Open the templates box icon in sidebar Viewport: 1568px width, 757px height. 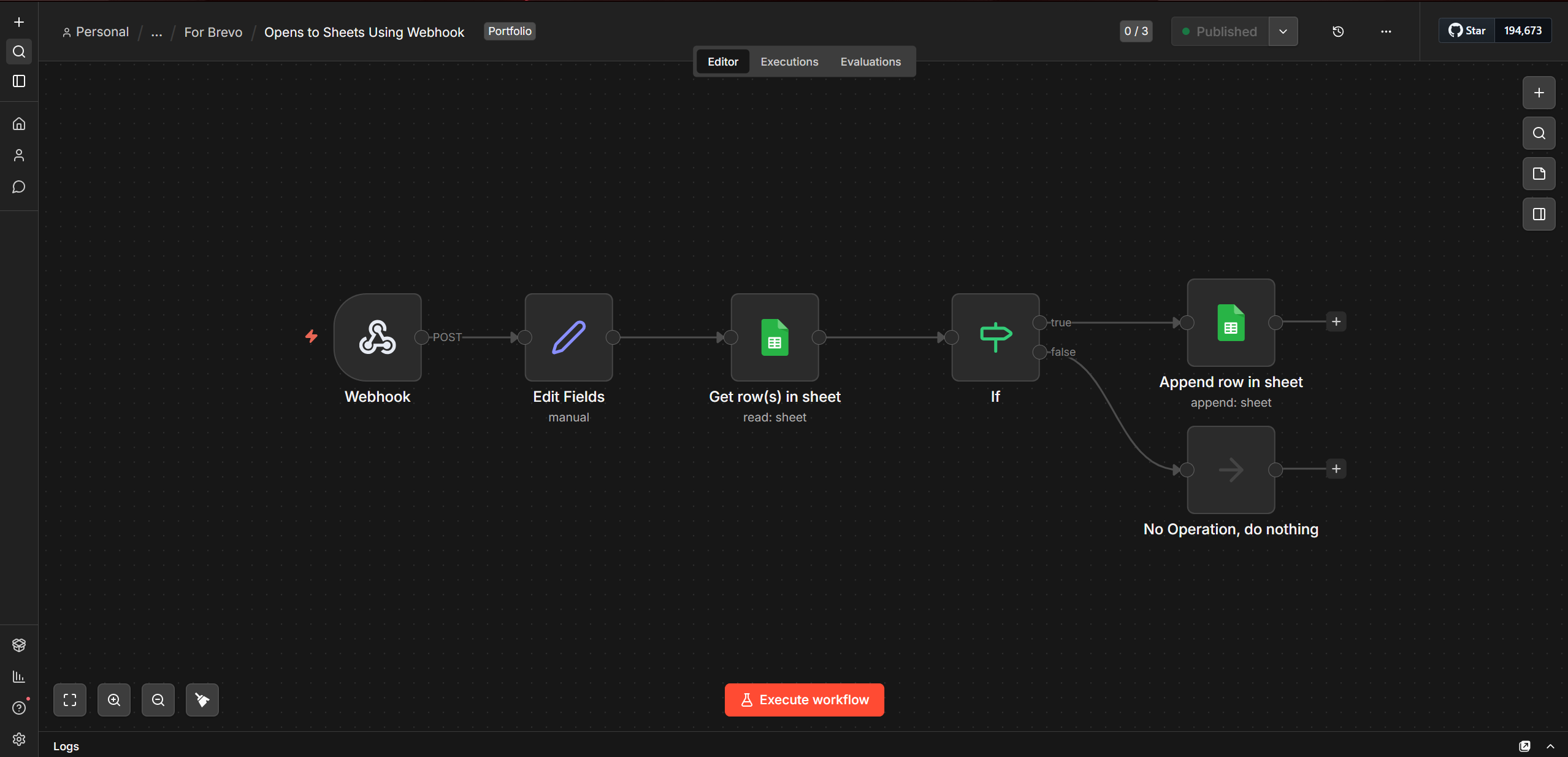click(x=19, y=645)
